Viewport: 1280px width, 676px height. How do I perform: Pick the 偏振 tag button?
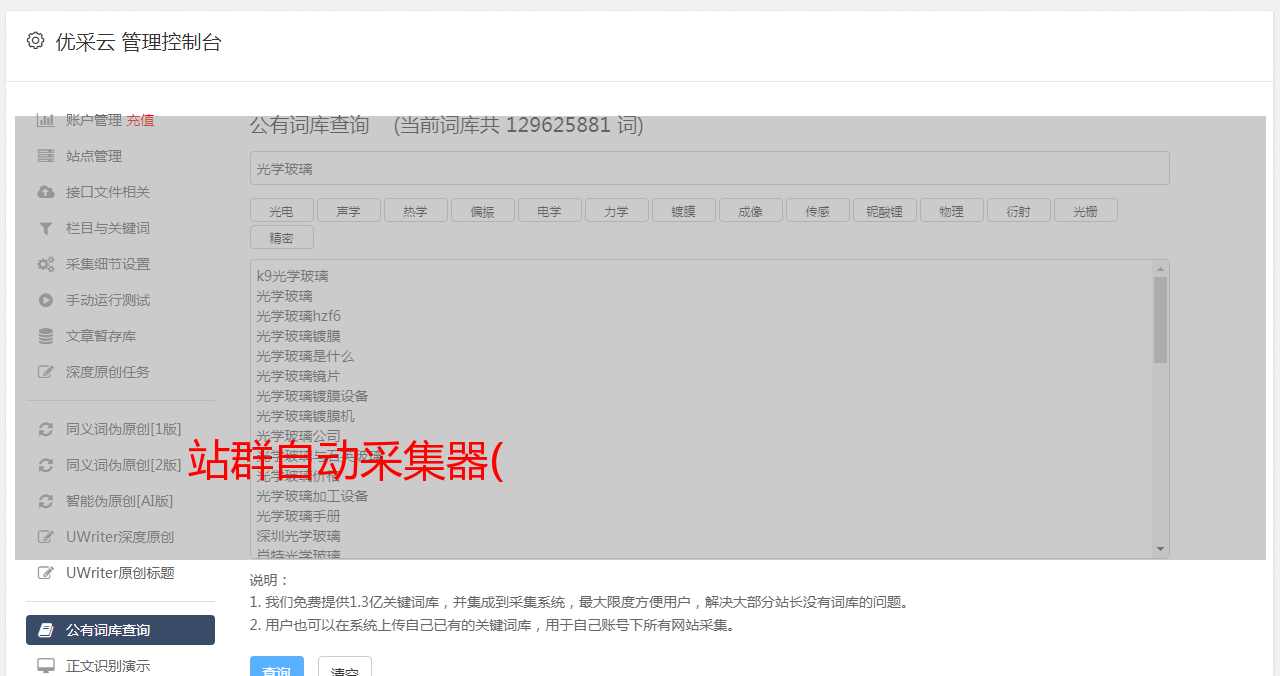pyautogui.click(x=482, y=210)
